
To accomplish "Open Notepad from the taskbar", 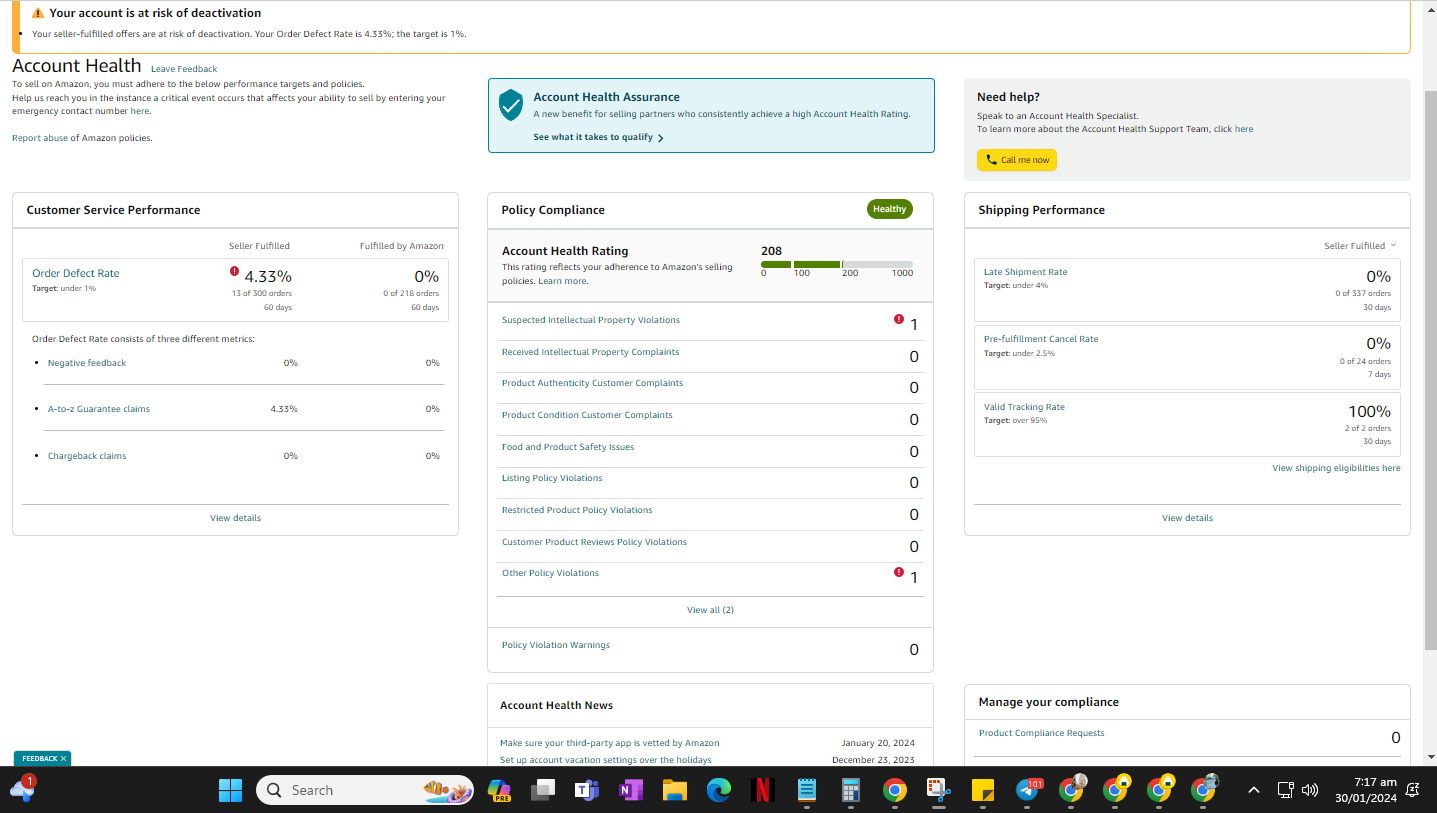I will (x=806, y=790).
